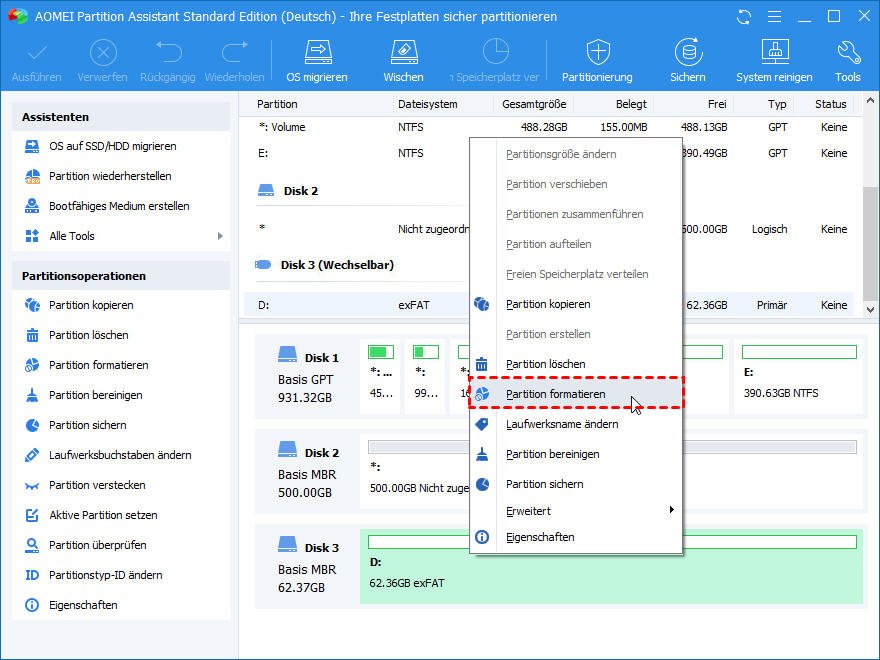Sort by Belegt column header
This screenshot has height=660, width=880.
coord(631,104)
